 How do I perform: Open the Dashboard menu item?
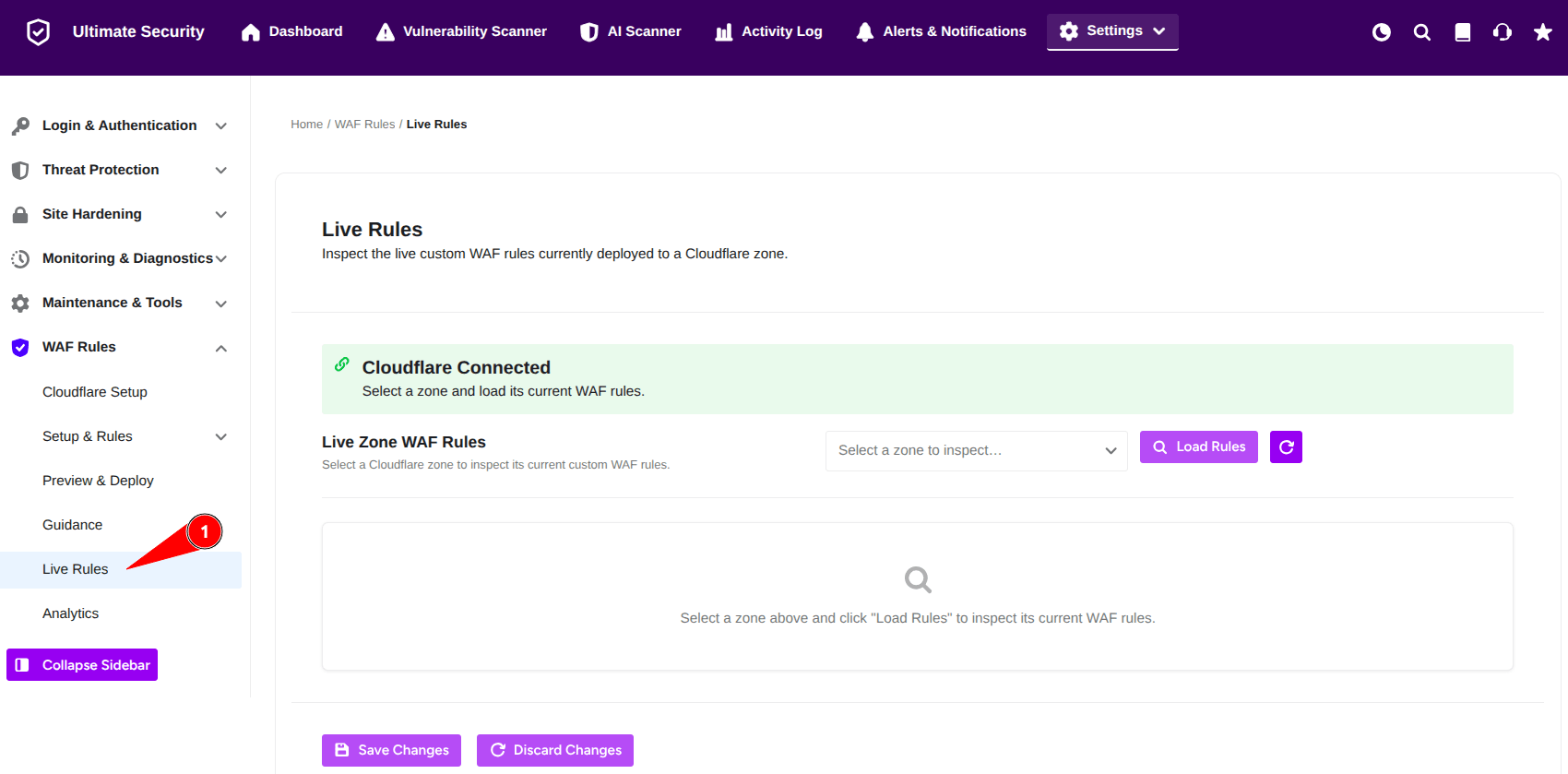click(291, 31)
